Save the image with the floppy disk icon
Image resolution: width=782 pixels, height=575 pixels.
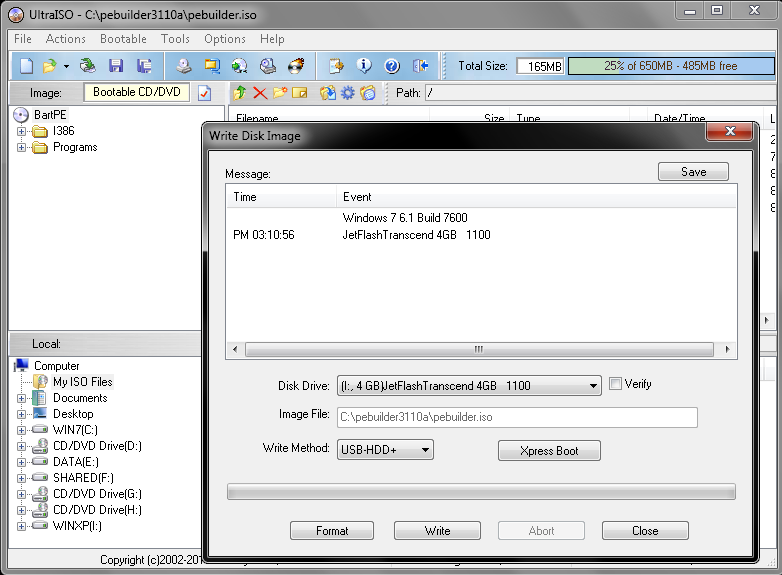tap(116, 66)
